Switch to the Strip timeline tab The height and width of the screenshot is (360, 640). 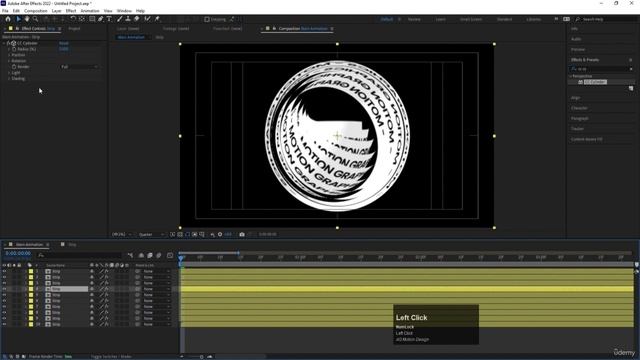(x=72, y=244)
